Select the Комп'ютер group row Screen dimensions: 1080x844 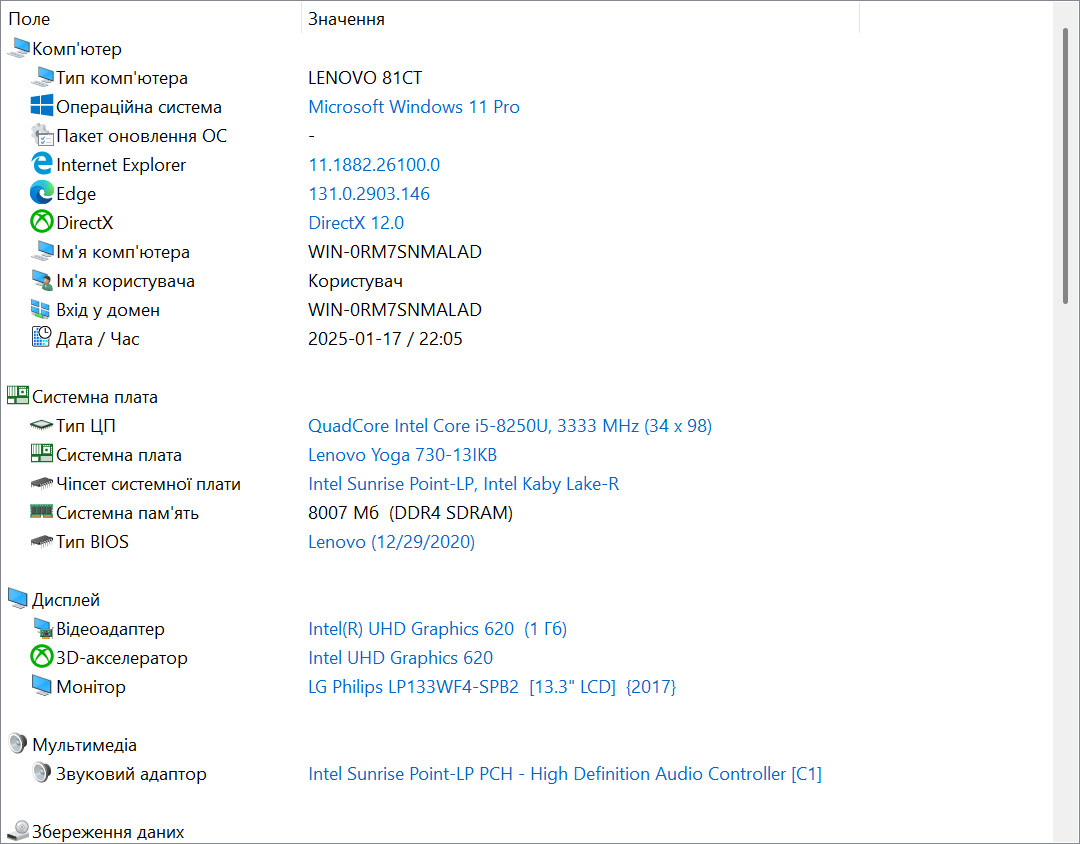[76, 49]
